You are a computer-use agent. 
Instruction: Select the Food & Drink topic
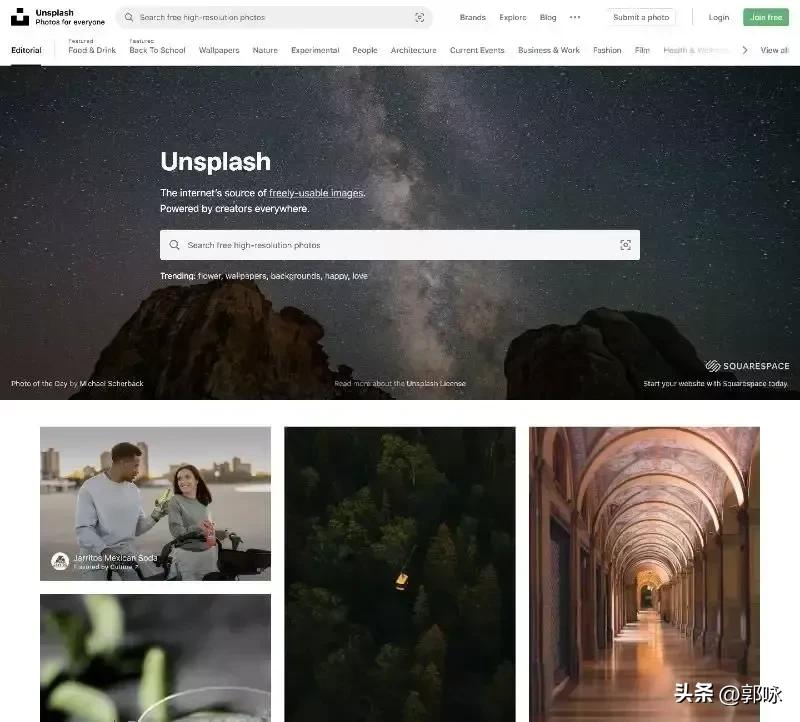92,50
